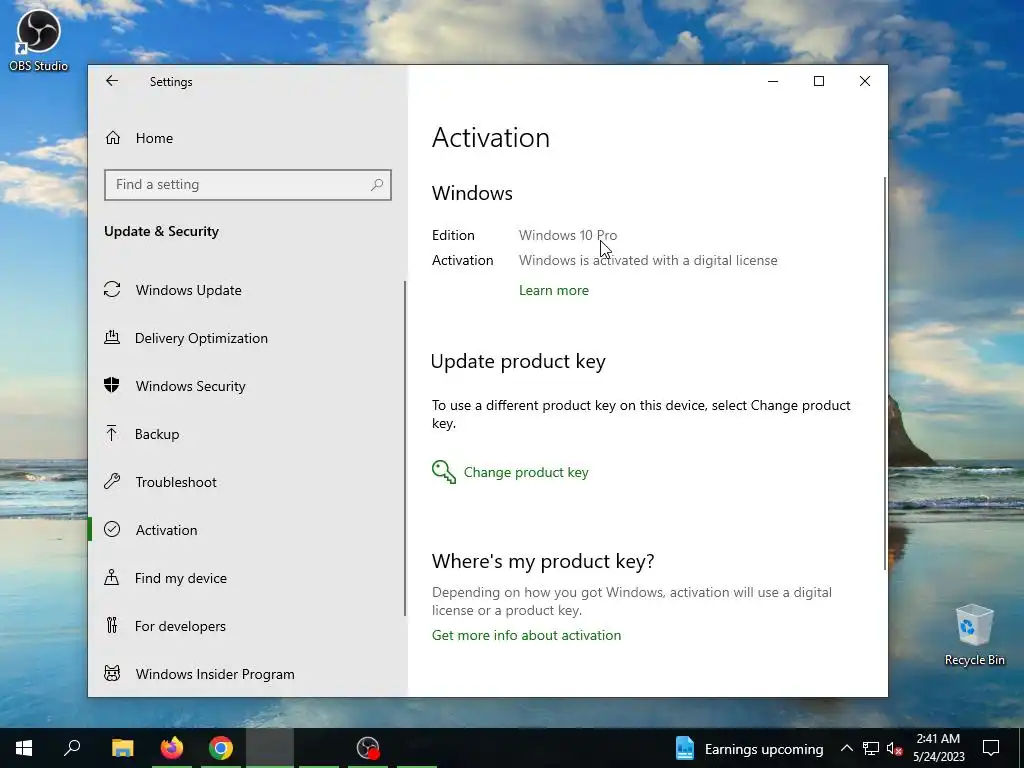The width and height of the screenshot is (1024, 768).
Task: Click the Activation page vertical scrollbar
Action: coord(885,372)
